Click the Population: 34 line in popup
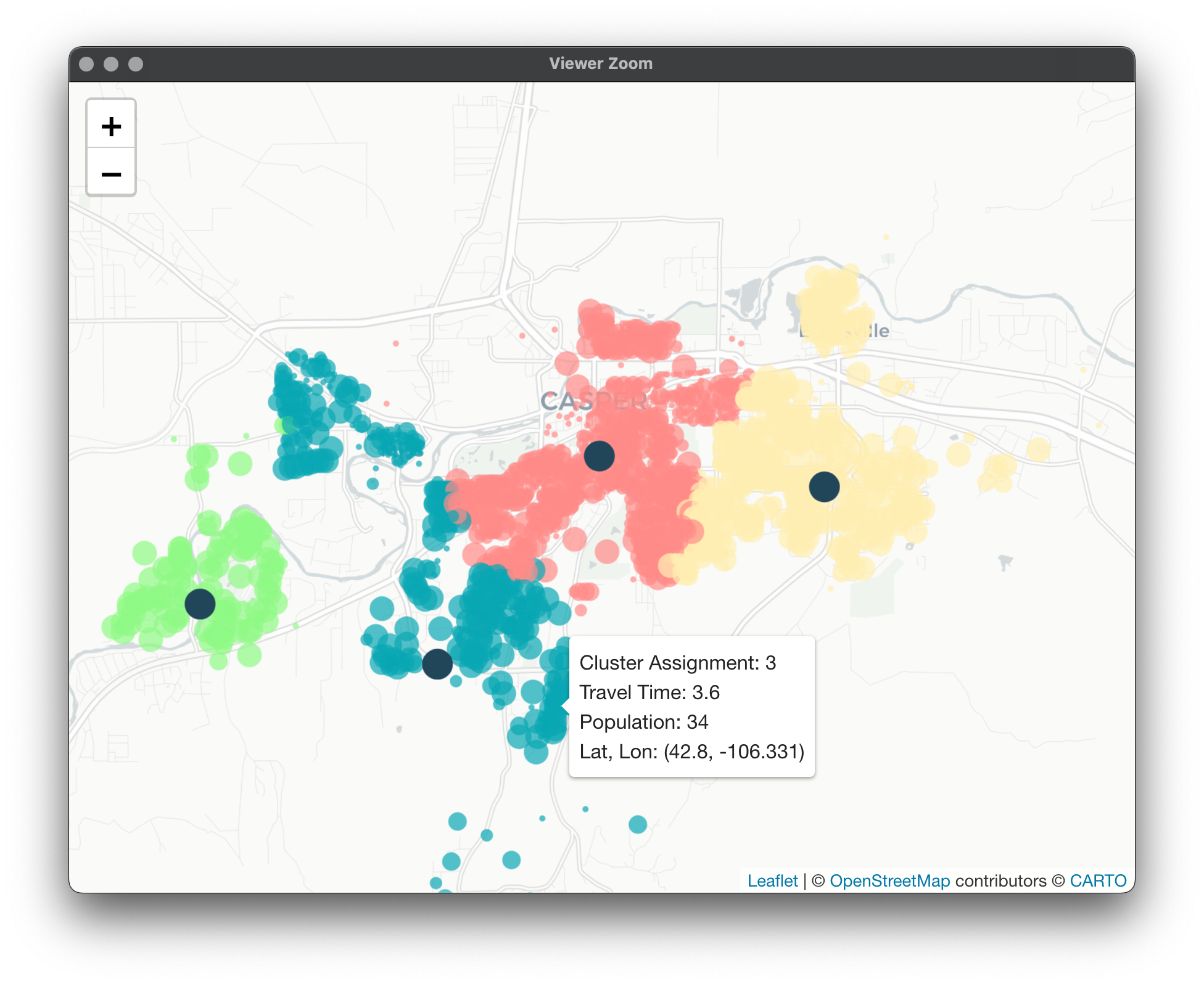The image size is (1204, 984). point(644,722)
